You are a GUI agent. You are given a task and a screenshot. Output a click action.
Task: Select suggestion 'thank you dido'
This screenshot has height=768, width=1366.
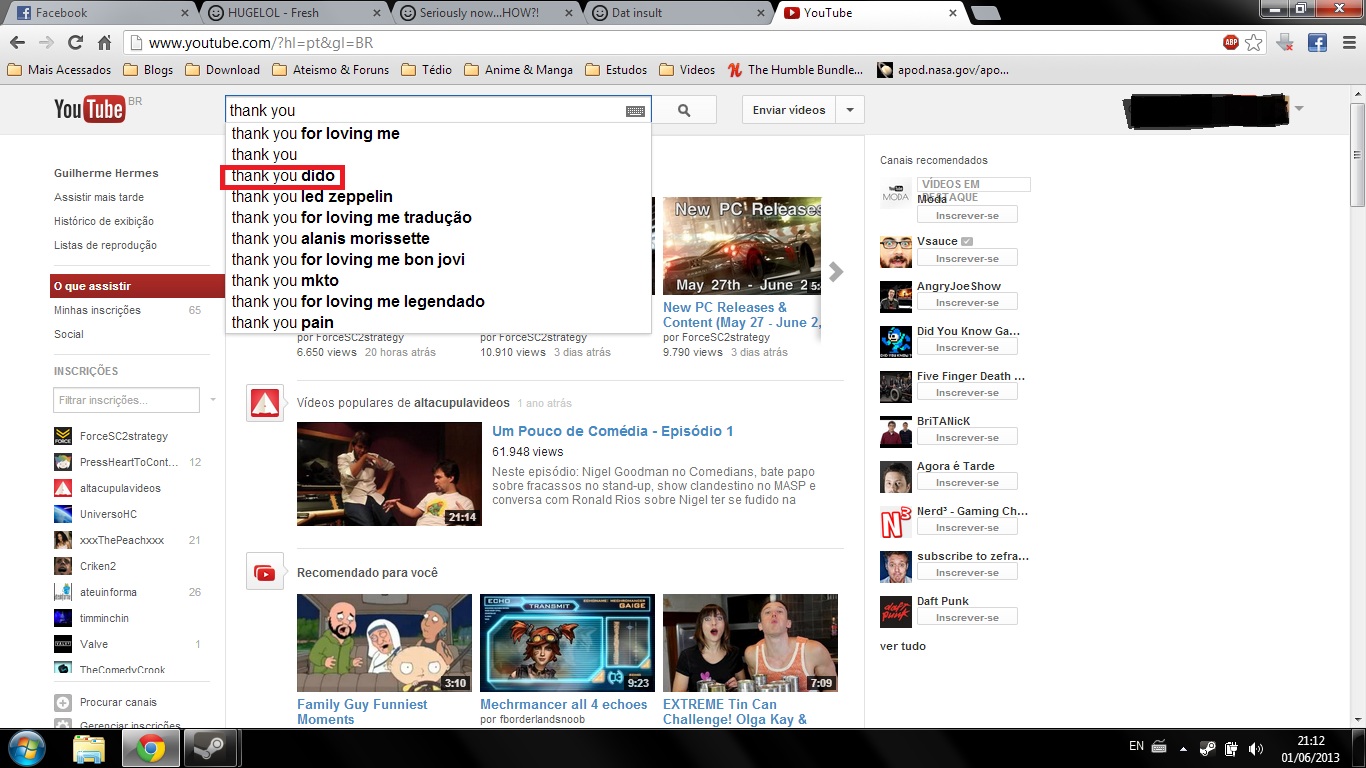click(438, 176)
